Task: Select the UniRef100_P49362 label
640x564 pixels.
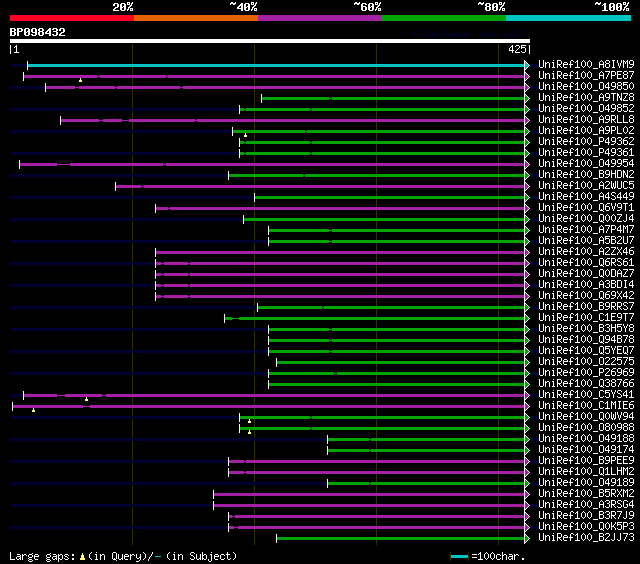Action: coord(586,142)
